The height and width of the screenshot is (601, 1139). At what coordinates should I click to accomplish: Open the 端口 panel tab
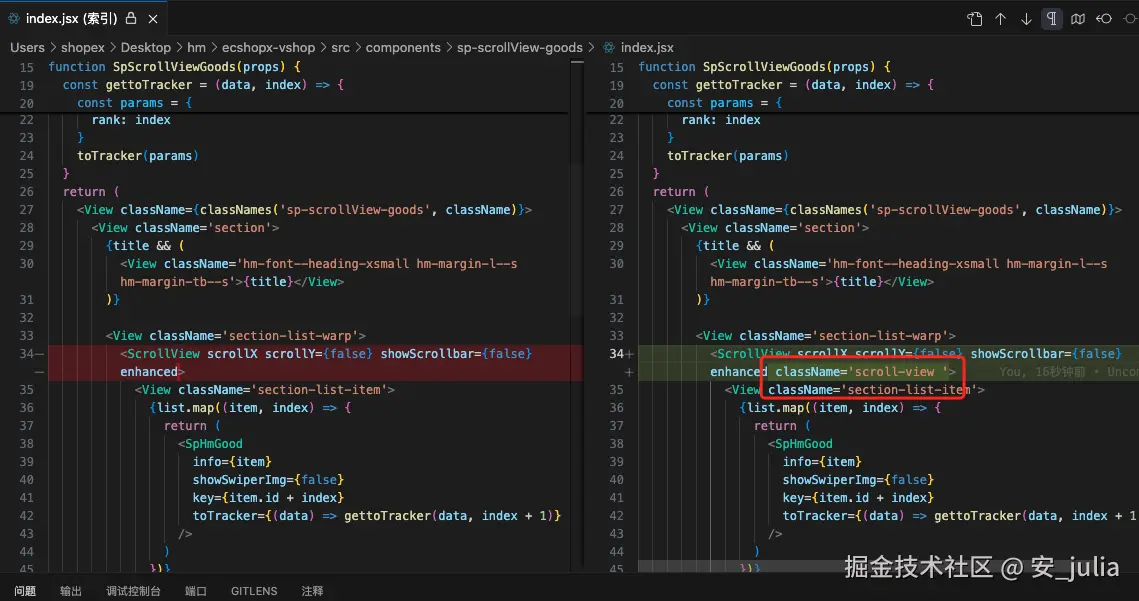click(x=195, y=591)
